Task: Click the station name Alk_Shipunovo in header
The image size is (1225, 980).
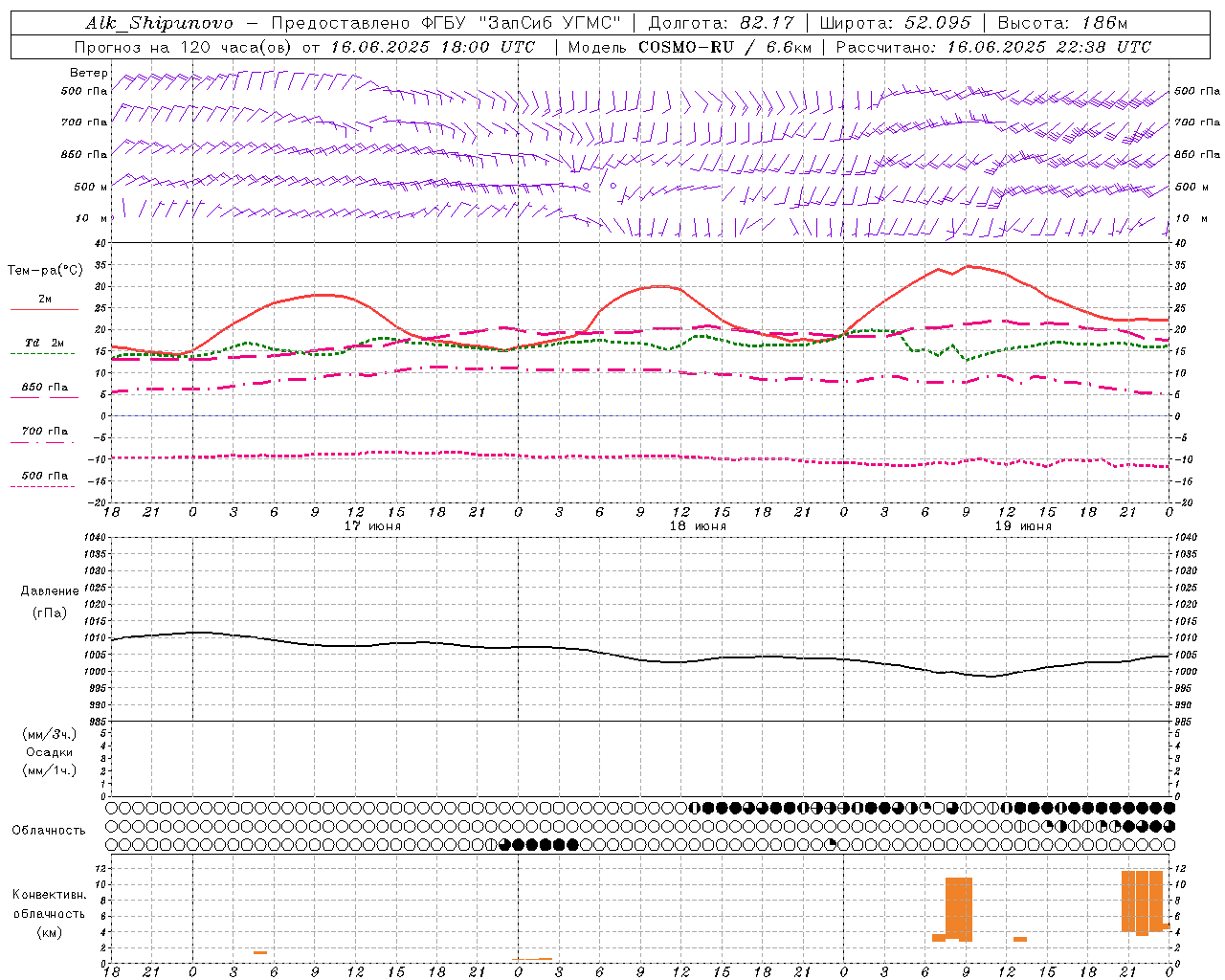Action: pyautogui.click(x=159, y=23)
